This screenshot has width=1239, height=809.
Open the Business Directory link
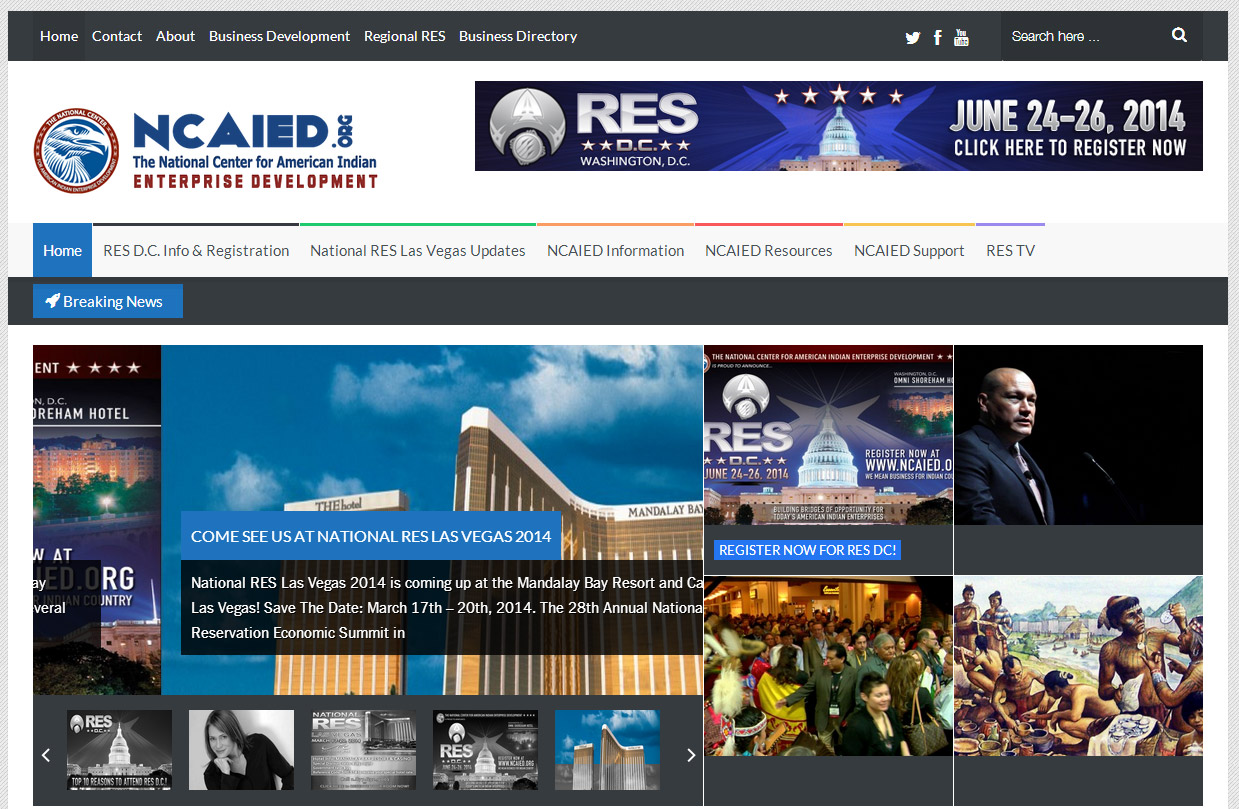pyautogui.click(x=518, y=36)
